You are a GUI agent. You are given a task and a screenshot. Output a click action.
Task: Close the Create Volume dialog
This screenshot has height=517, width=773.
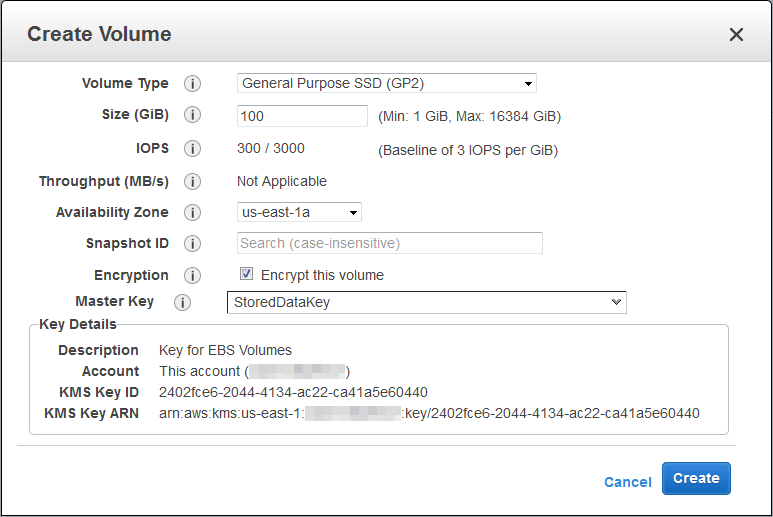point(736,35)
